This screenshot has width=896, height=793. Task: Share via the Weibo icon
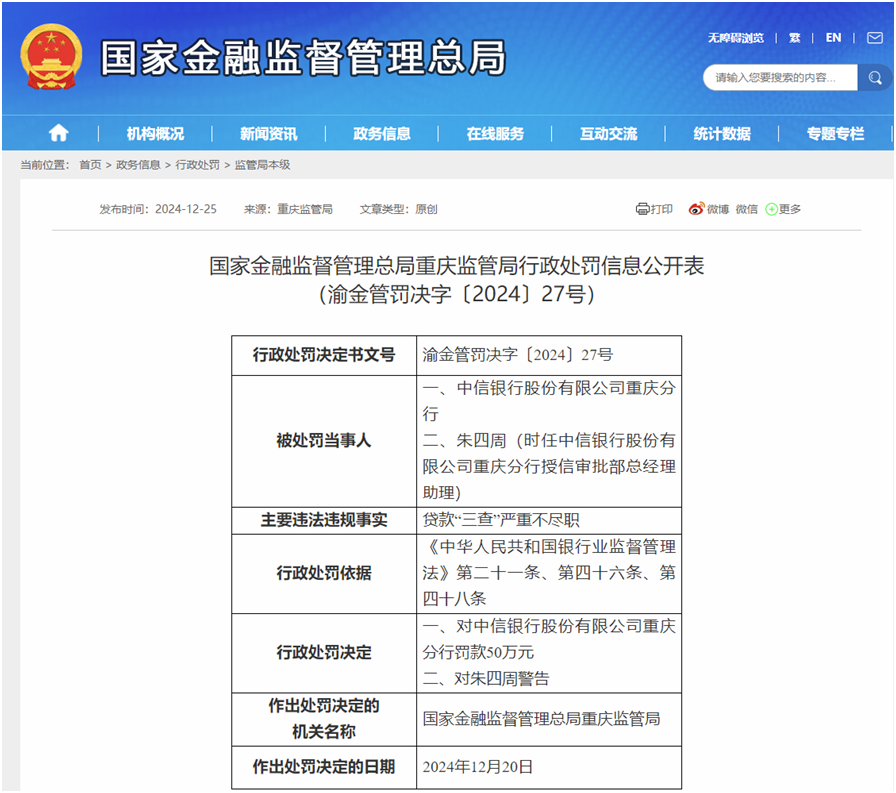(x=696, y=209)
